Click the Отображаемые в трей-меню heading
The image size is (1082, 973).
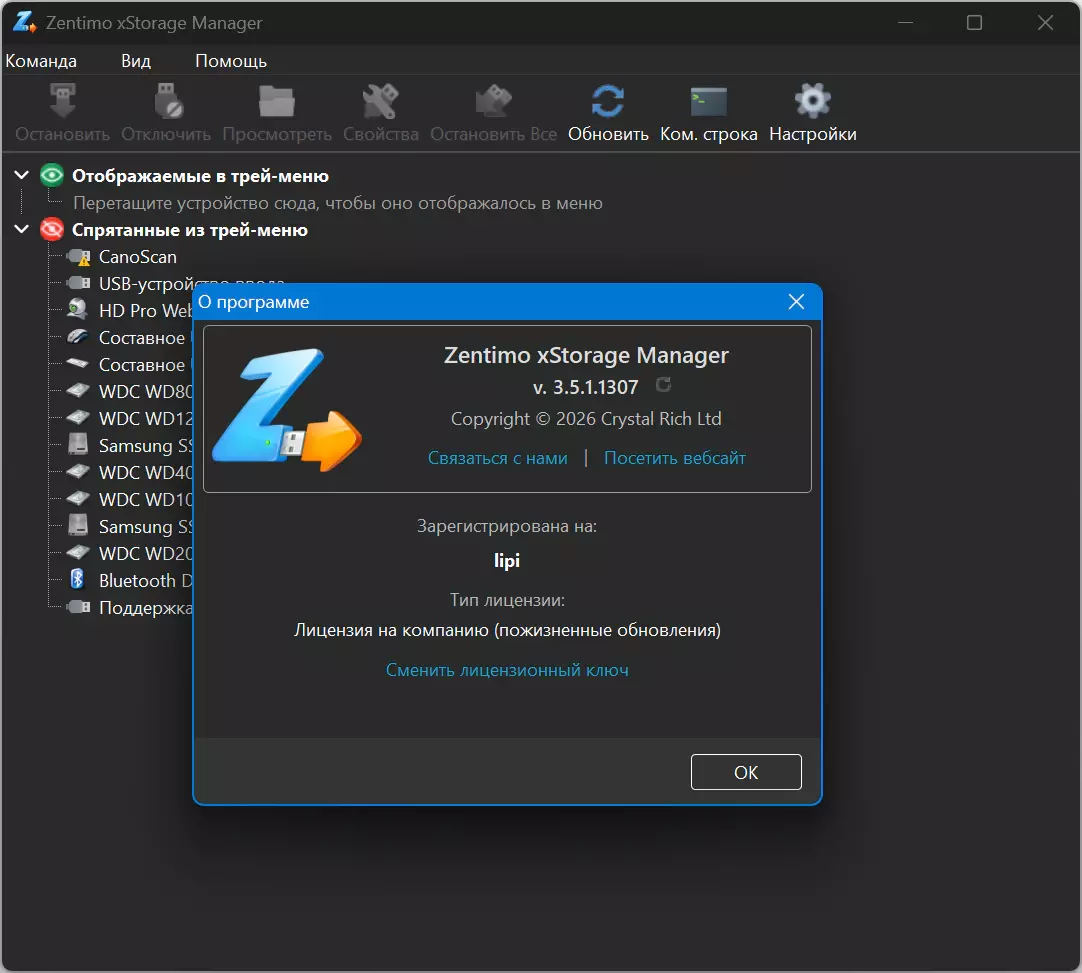pos(200,176)
